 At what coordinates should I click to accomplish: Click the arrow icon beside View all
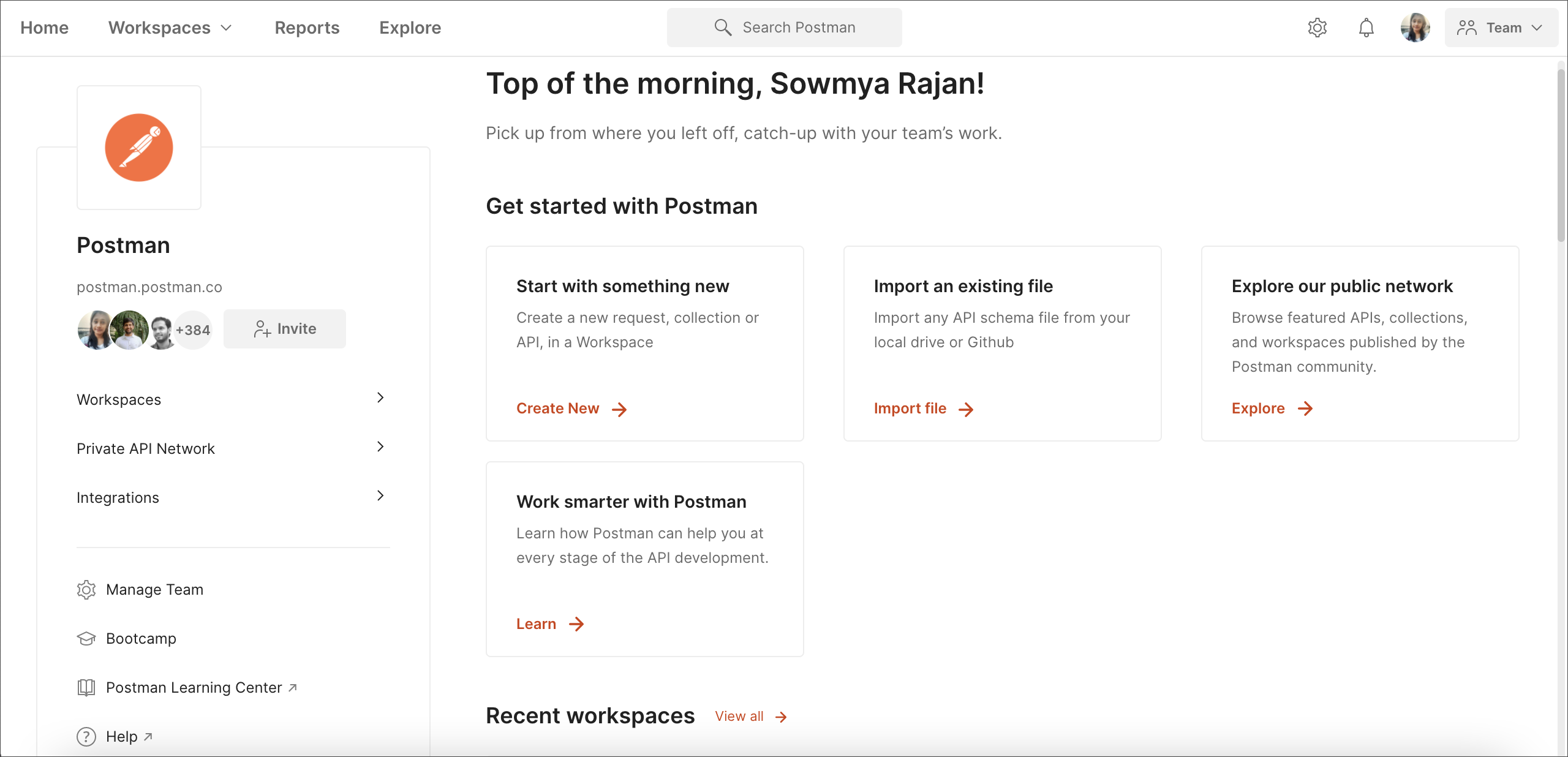tap(781, 717)
